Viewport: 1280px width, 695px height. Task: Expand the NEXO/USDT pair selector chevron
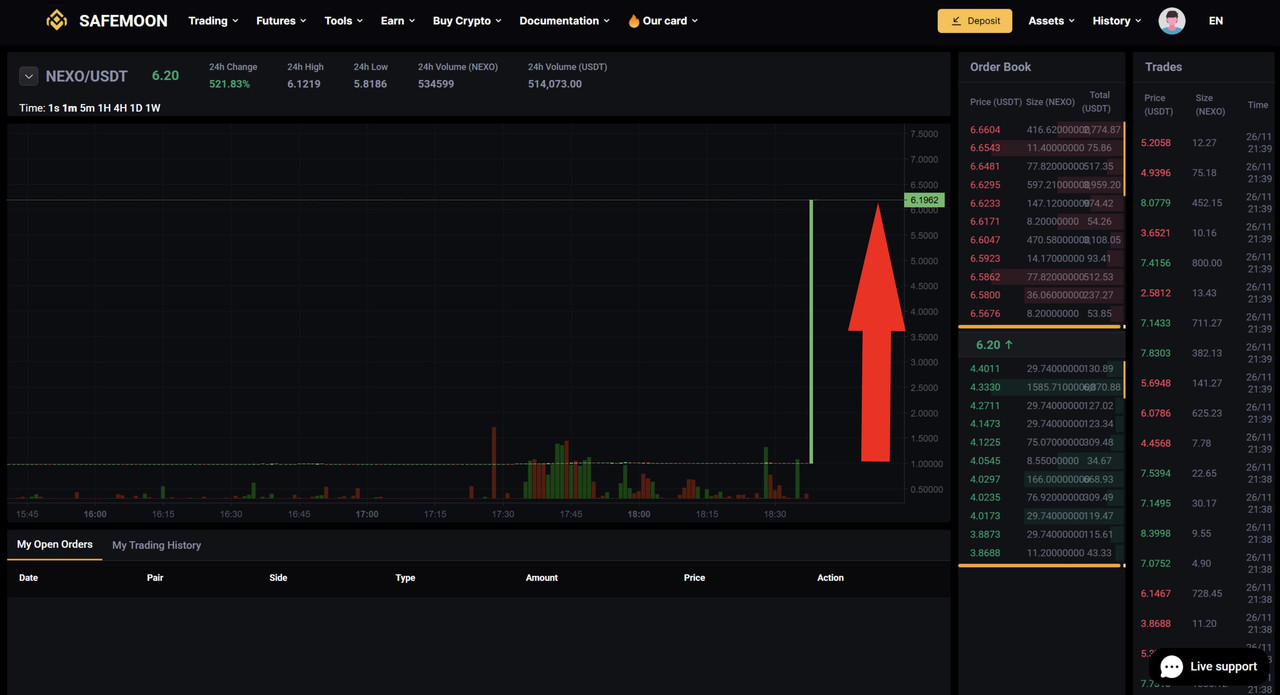(29, 76)
